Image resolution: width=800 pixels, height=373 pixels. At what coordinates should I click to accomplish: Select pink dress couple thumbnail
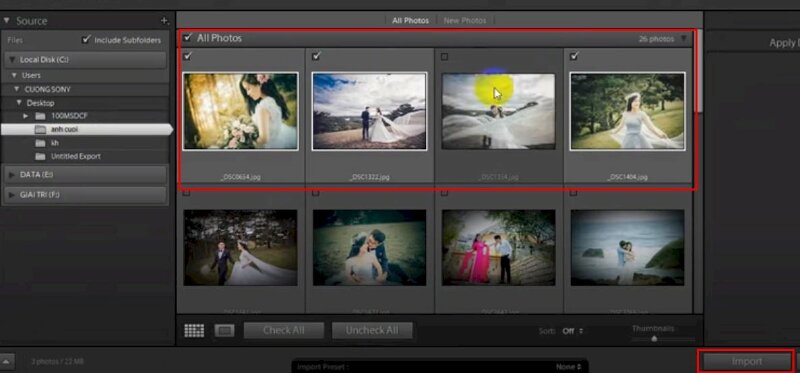pos(498,247)
